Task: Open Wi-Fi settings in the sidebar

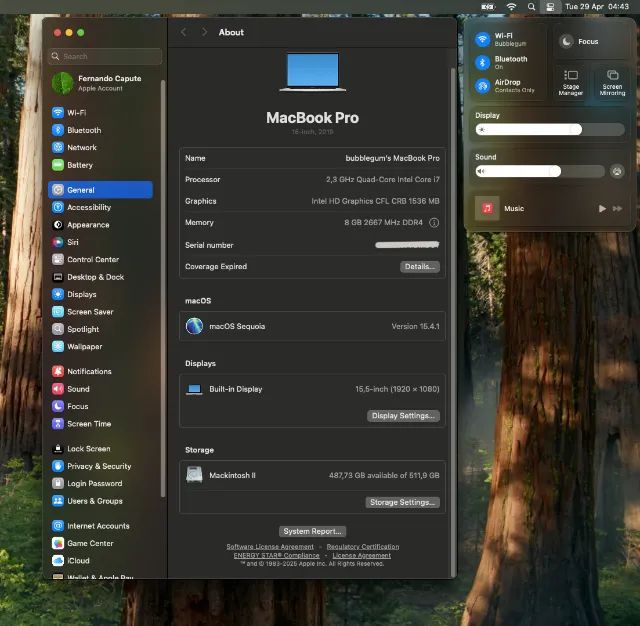Action: [100, 113]
